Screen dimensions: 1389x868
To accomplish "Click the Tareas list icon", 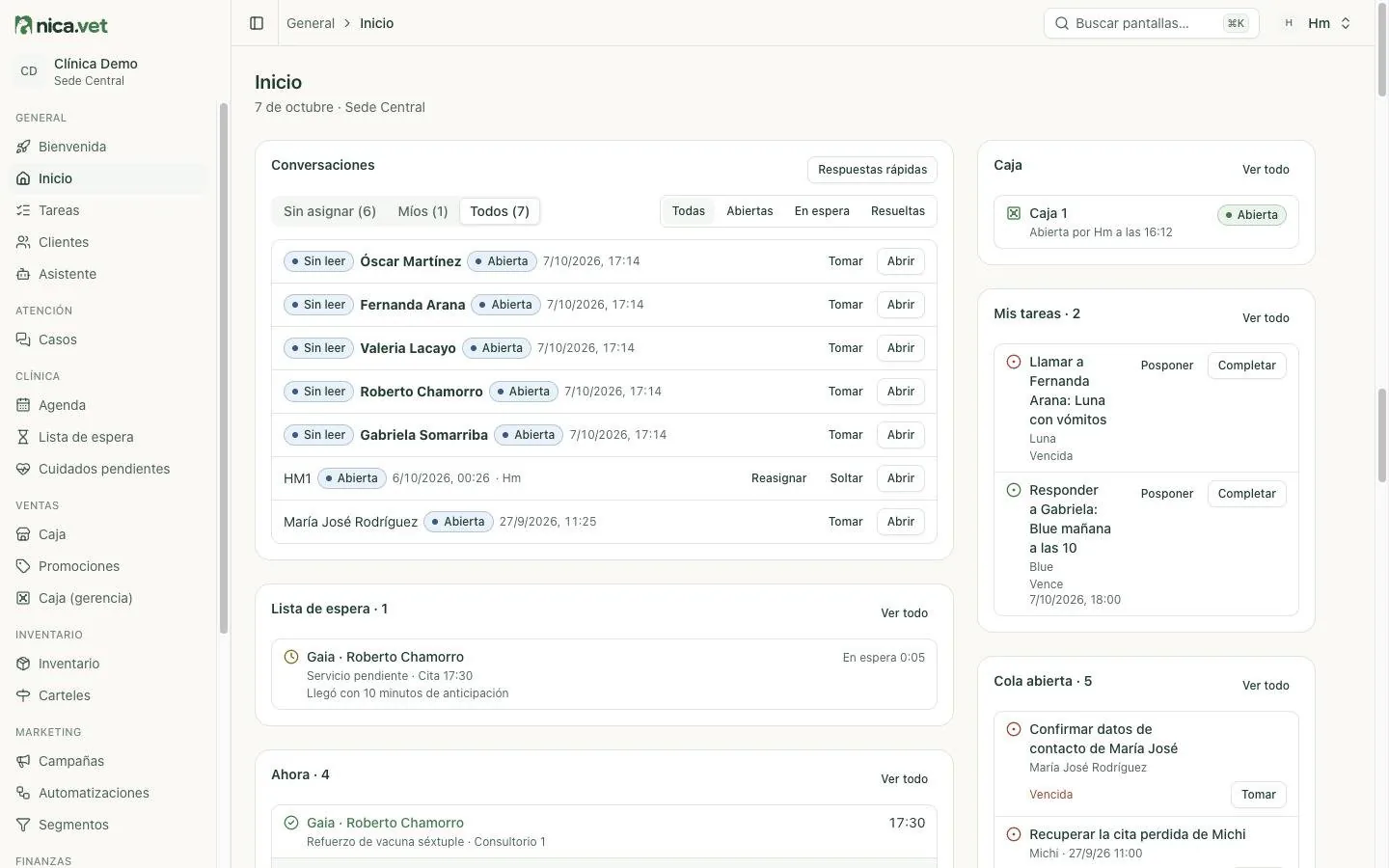I will [23, 210].
